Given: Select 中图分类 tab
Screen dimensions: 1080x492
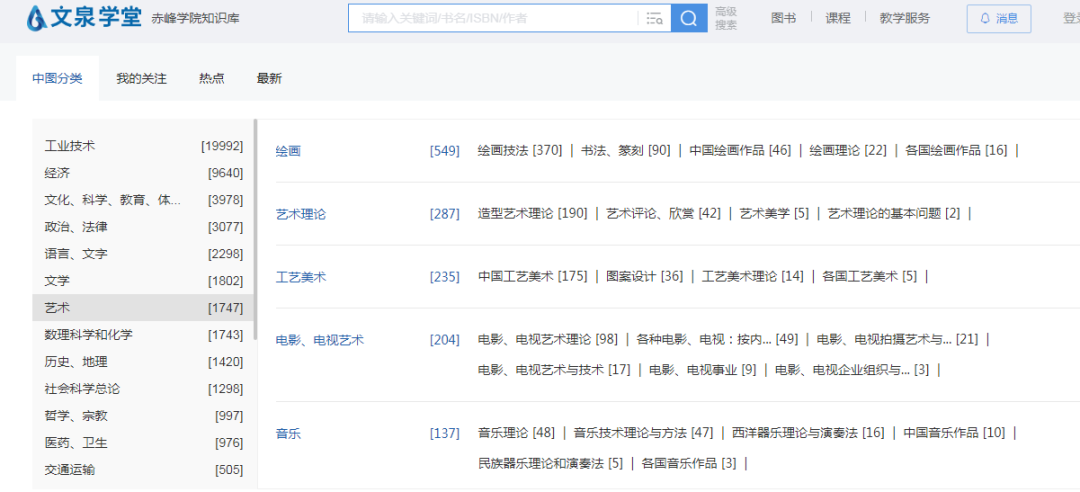Looking at the screenshot, I should [x=57, y=78].
